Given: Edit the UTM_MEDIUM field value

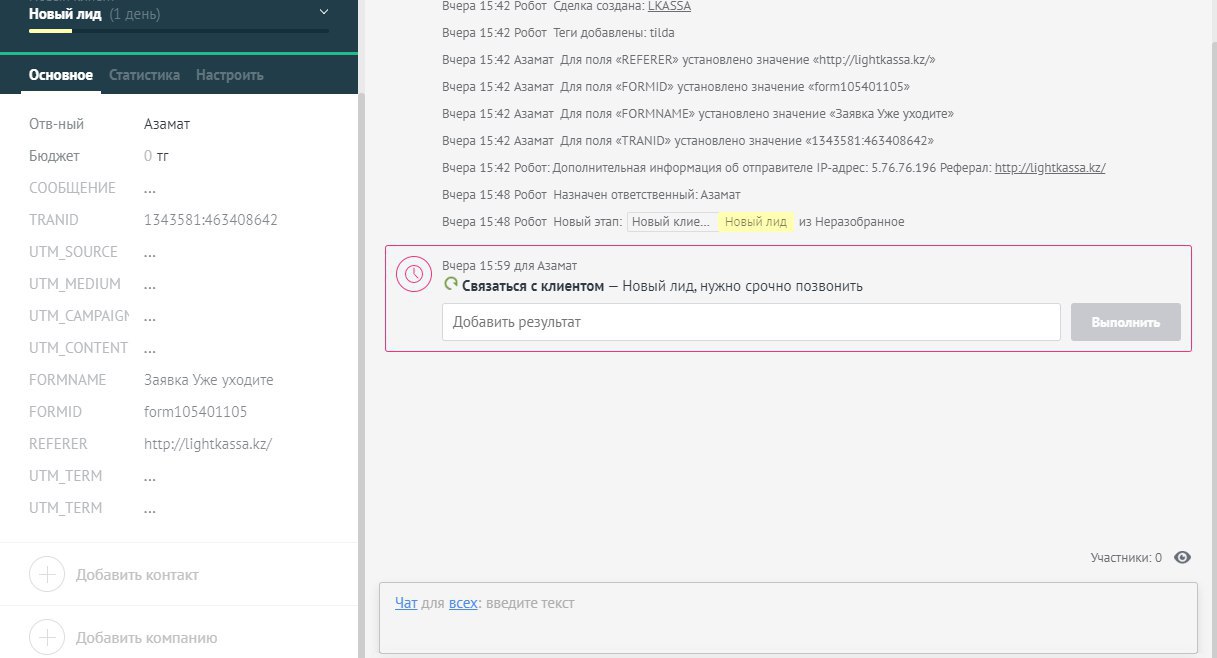Looking at the screenshot, I should click(150, 284).
